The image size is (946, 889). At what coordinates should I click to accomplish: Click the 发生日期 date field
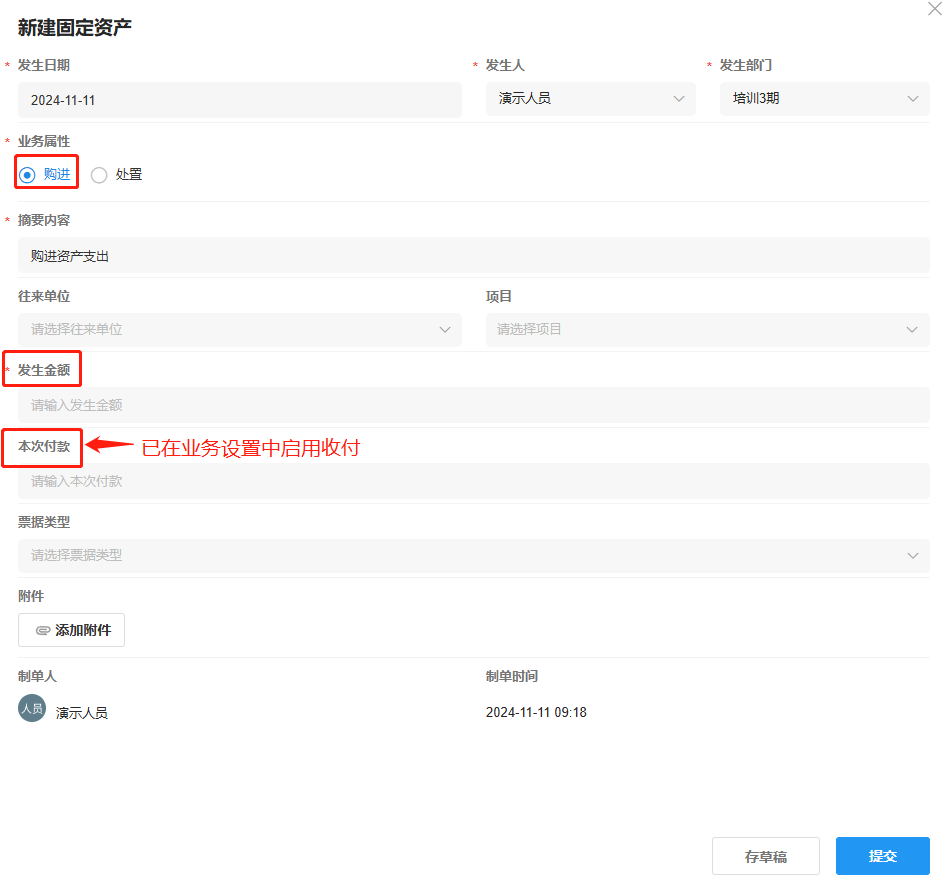(x=239, y=100)
